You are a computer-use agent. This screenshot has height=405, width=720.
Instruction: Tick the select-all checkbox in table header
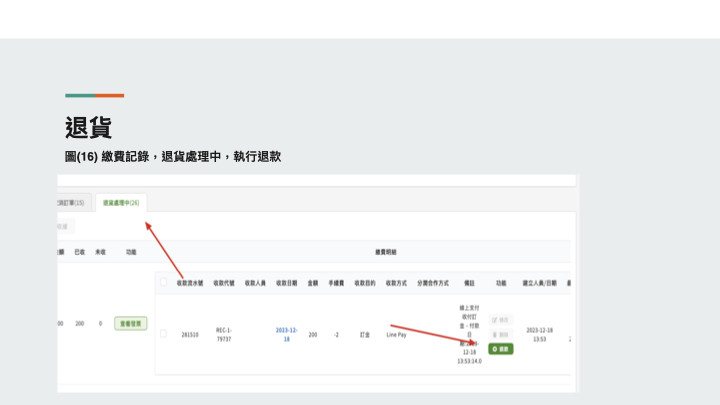tap(164, 283)
